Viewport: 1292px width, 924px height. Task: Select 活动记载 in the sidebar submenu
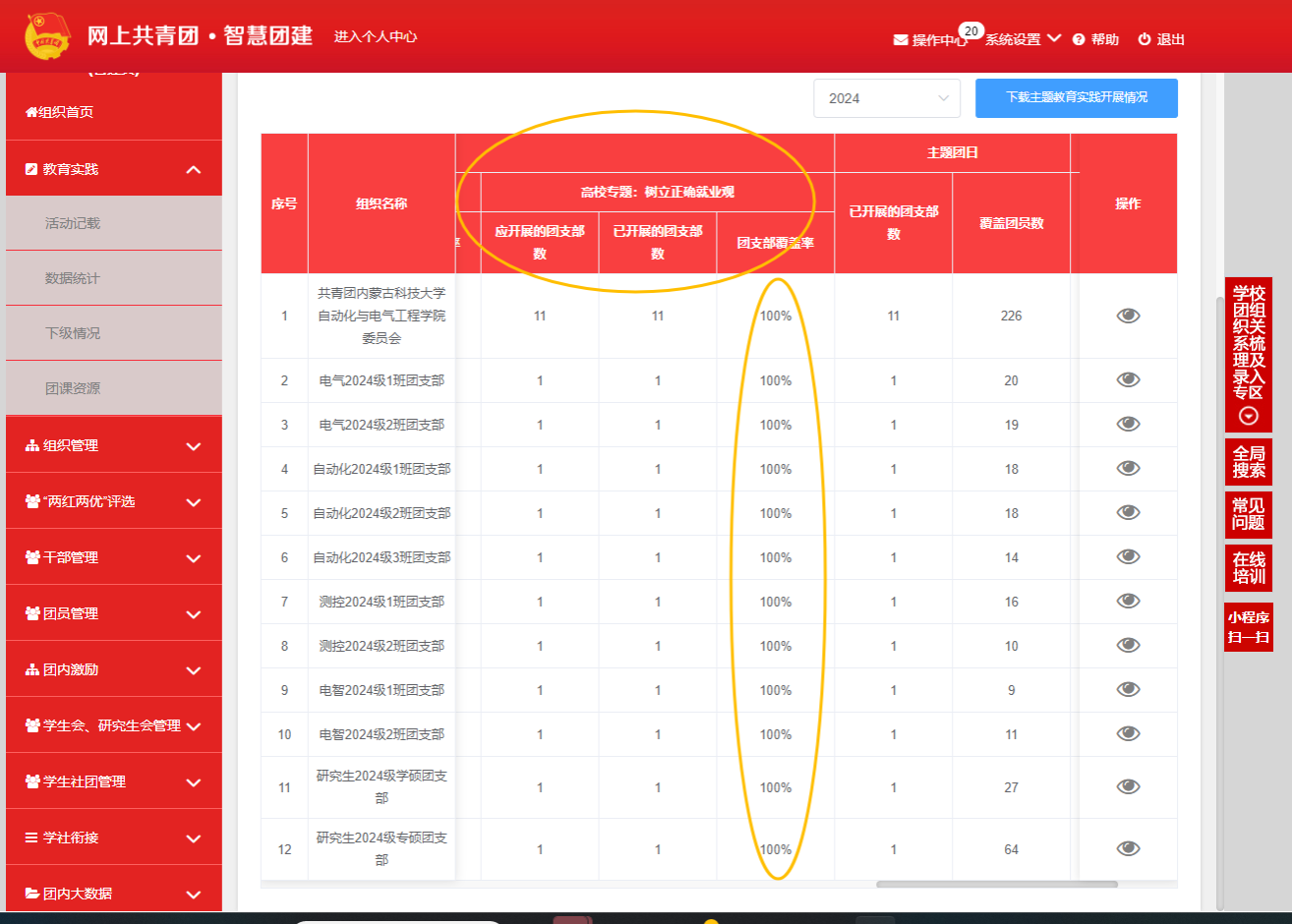[x=73, y=223]
